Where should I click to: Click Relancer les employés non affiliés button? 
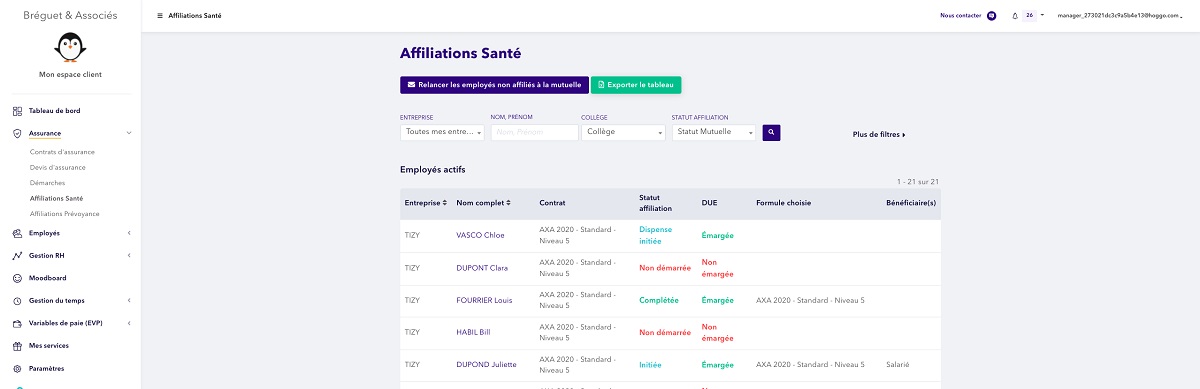click(x=494, y=85)
